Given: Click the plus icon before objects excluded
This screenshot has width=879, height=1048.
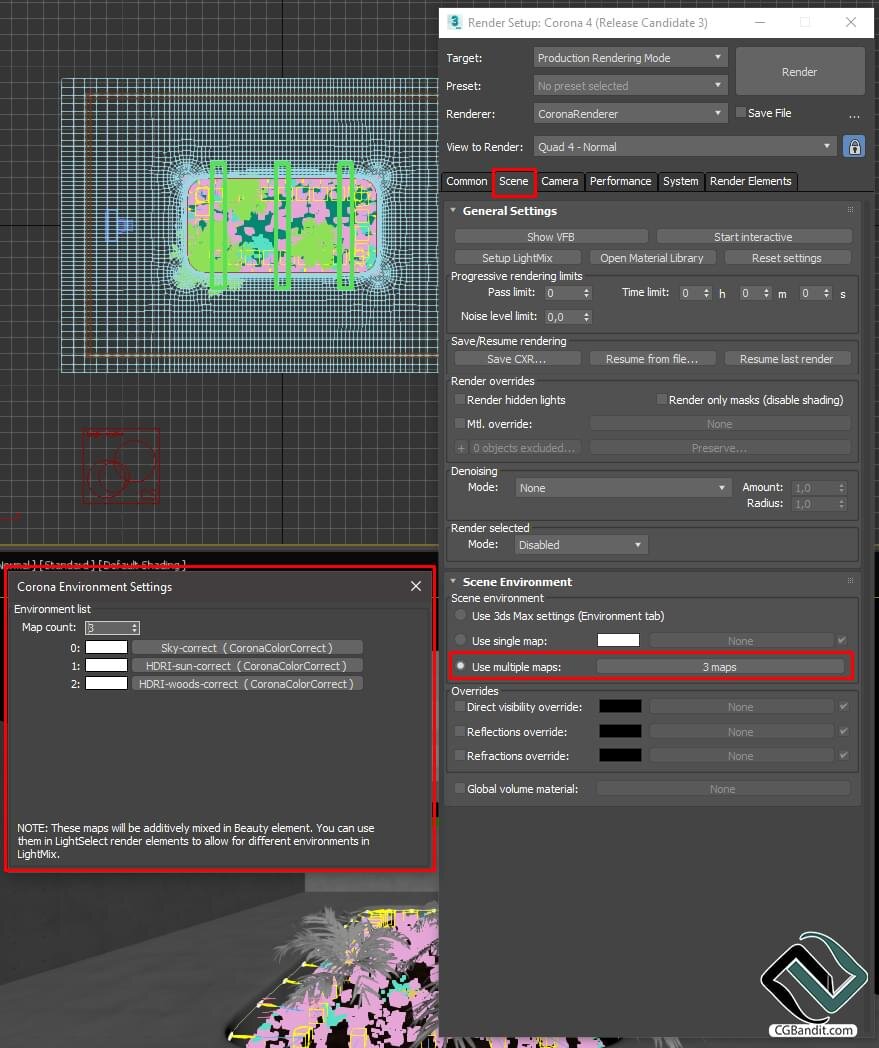Looking at the screenshot, I should (461, 448).
